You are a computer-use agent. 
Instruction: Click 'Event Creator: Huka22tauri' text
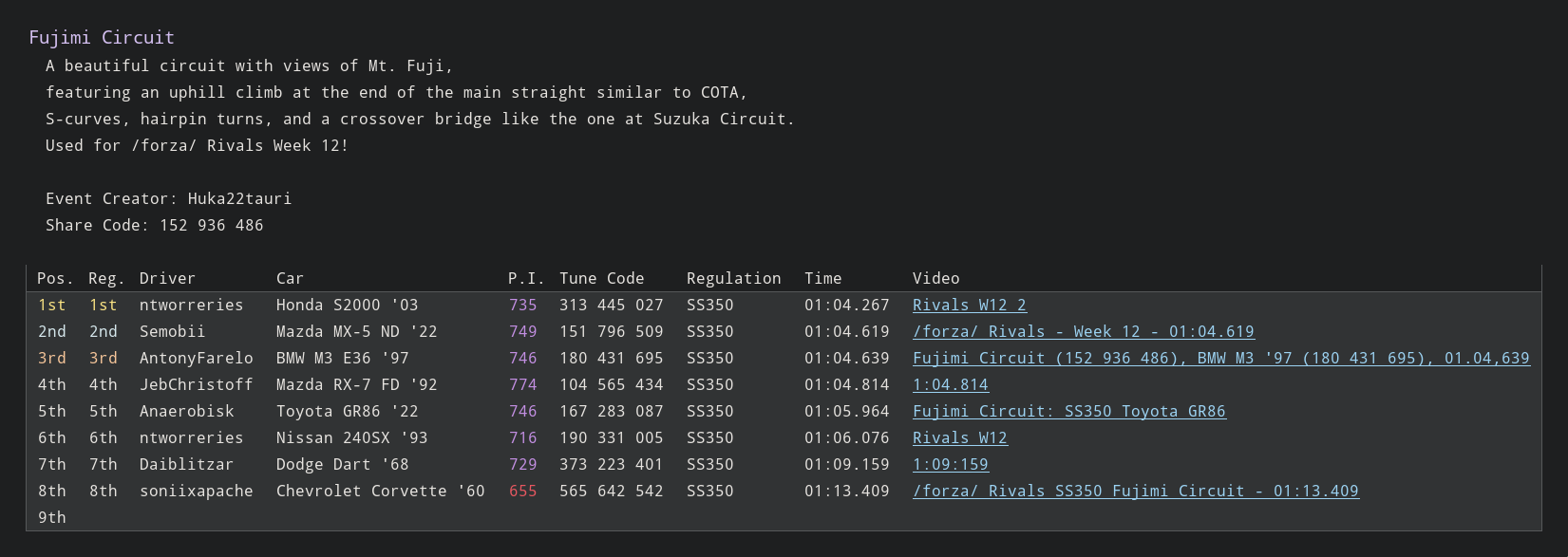169,198
